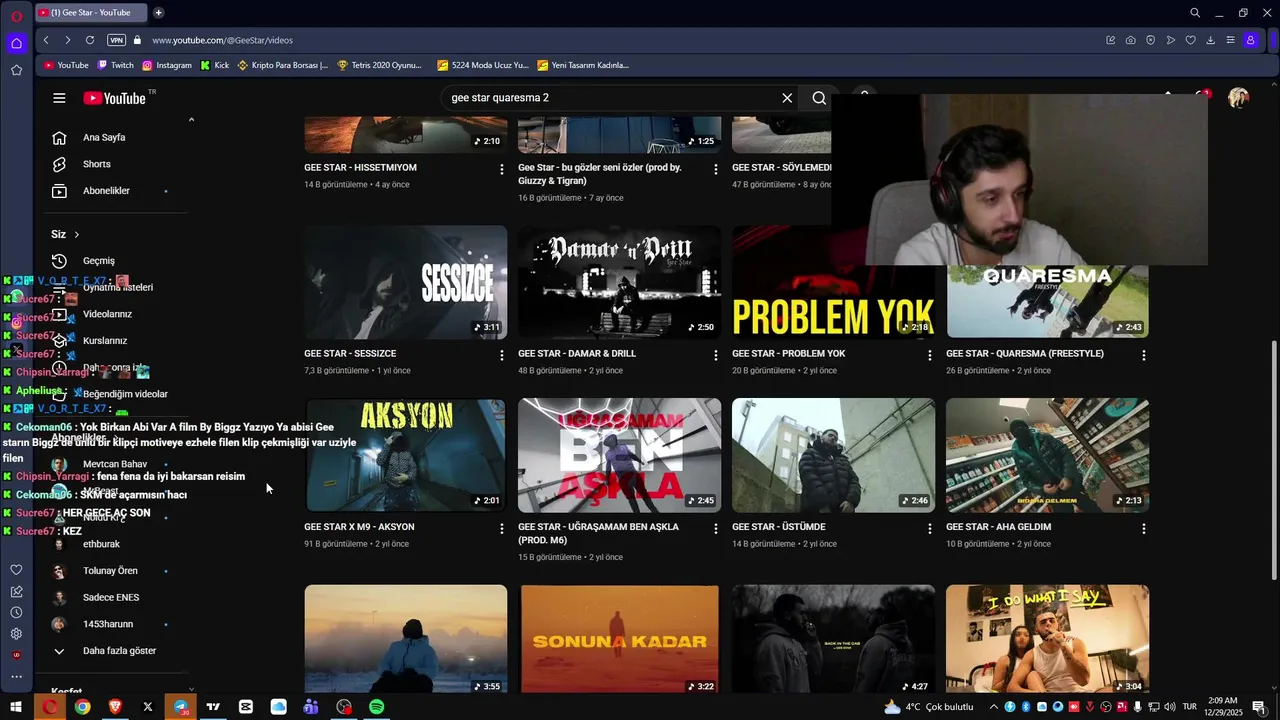The width and height of the screenshot is (1280, 720).
Task: Open Google Chrome from the taskbar
Action: pyautogui.click(x=82, y=707)
